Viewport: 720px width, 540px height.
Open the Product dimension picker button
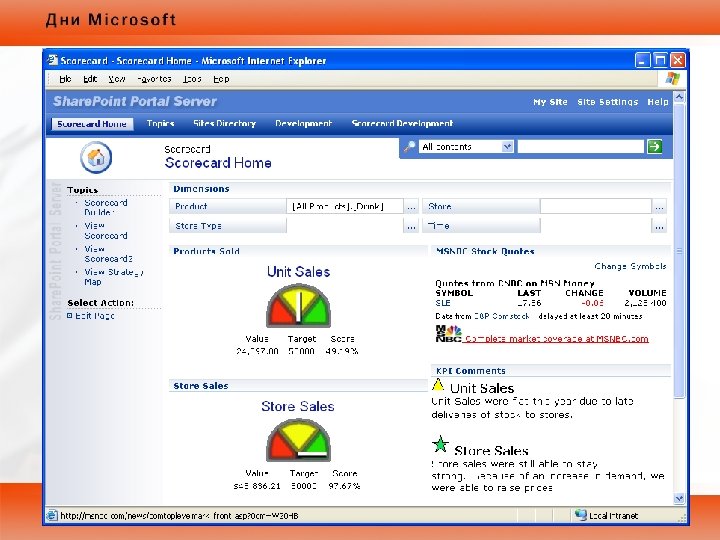[411, 207]
